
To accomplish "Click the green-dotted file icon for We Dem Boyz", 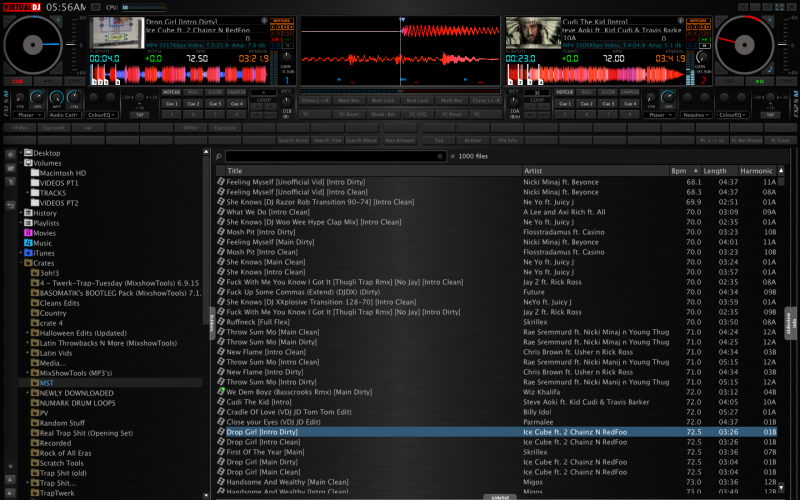I will (221, 392).
